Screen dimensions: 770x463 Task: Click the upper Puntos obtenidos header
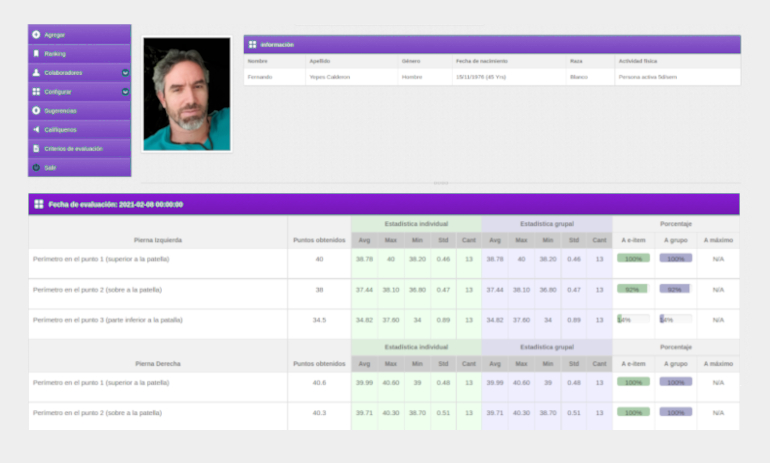(x=319, y=240)
